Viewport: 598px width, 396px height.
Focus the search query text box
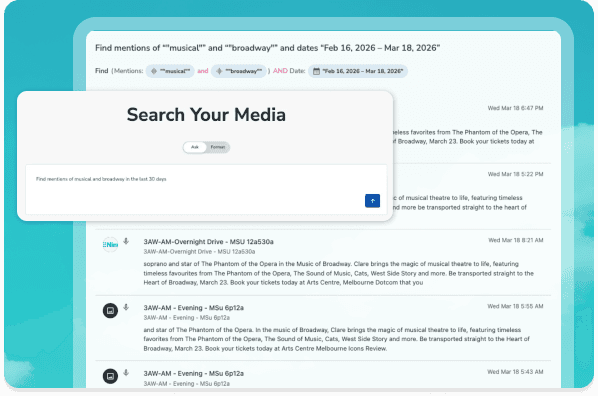point(206,190)
